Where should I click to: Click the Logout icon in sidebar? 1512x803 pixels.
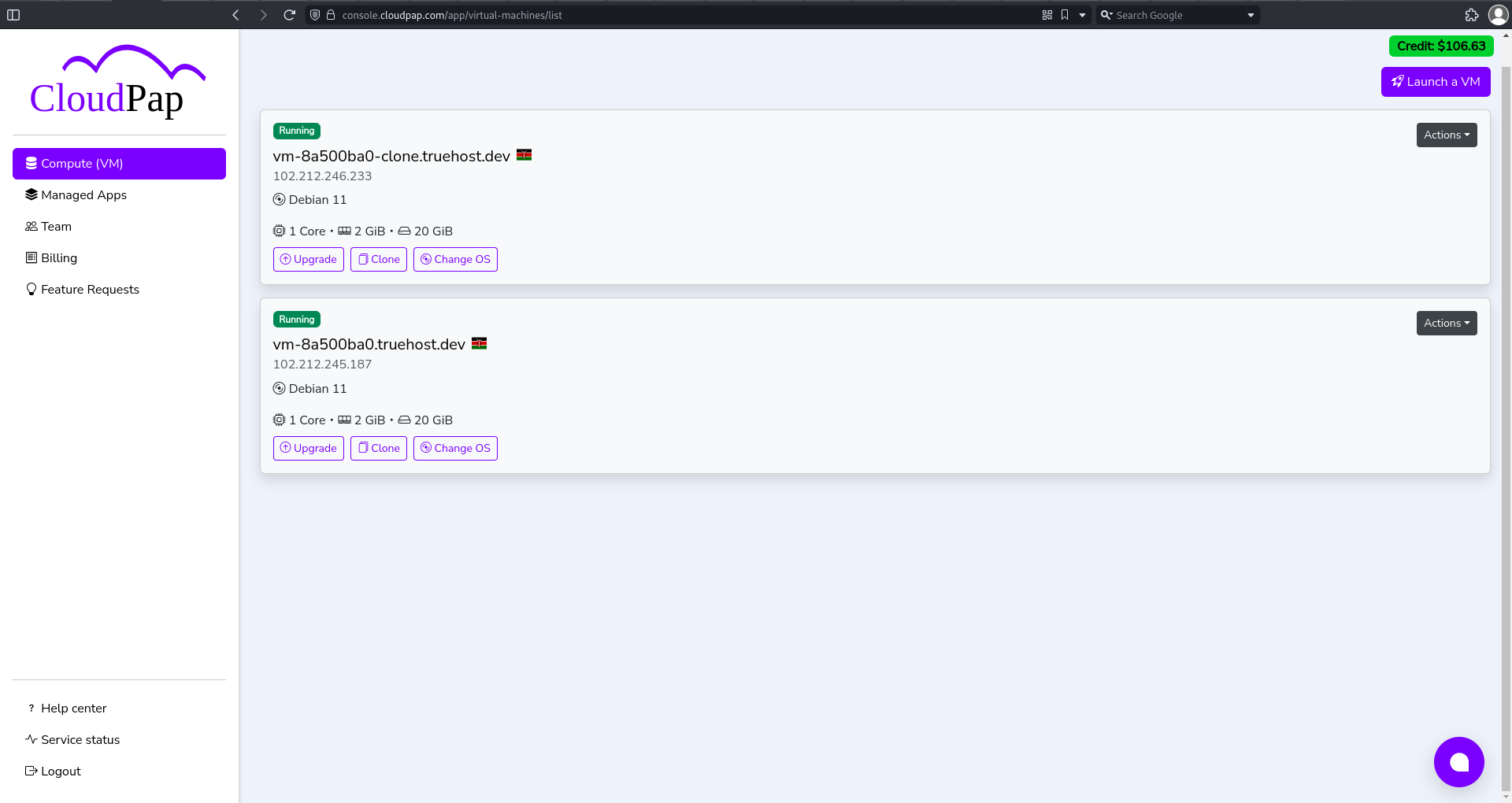click(30, 771)
